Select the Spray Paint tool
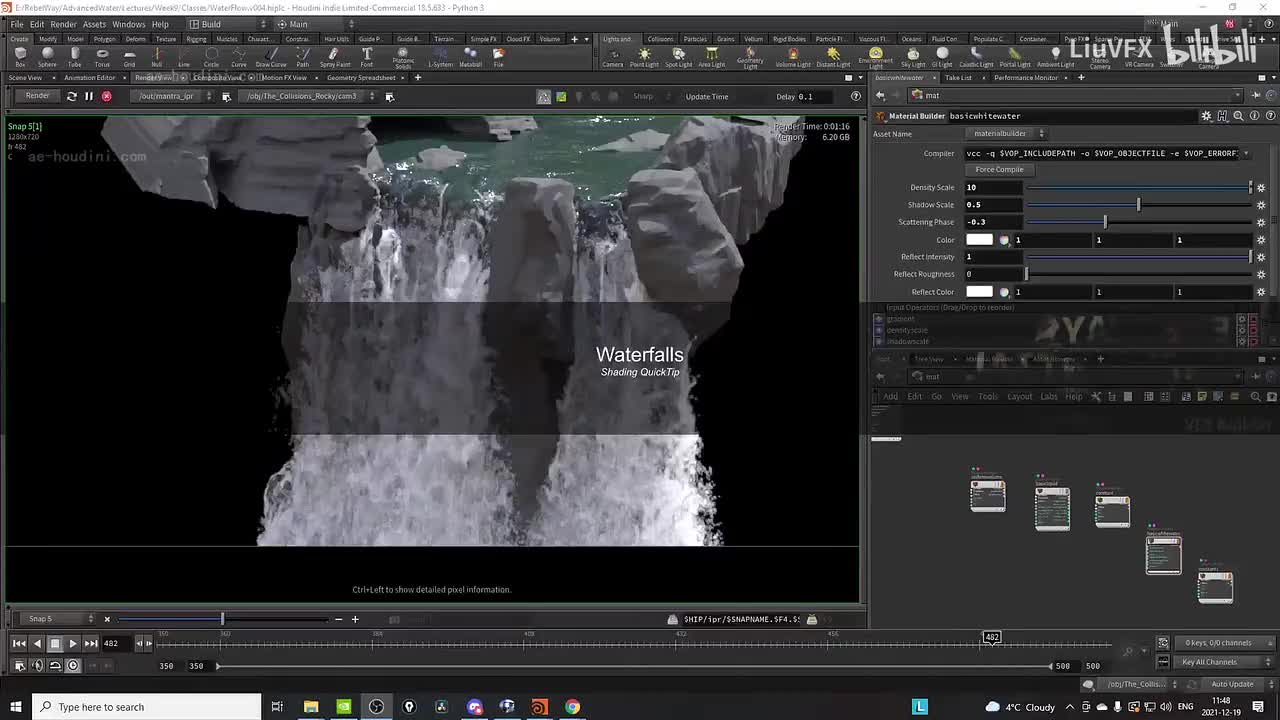Viewport: 1280px width, 720px height. click(x=335, y=57)
